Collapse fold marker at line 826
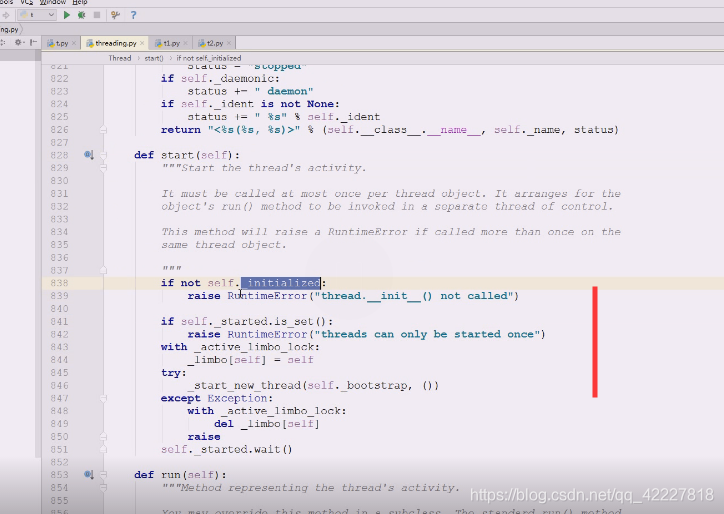This screenshot has width=724, height=514. click(x=103, y=130)
